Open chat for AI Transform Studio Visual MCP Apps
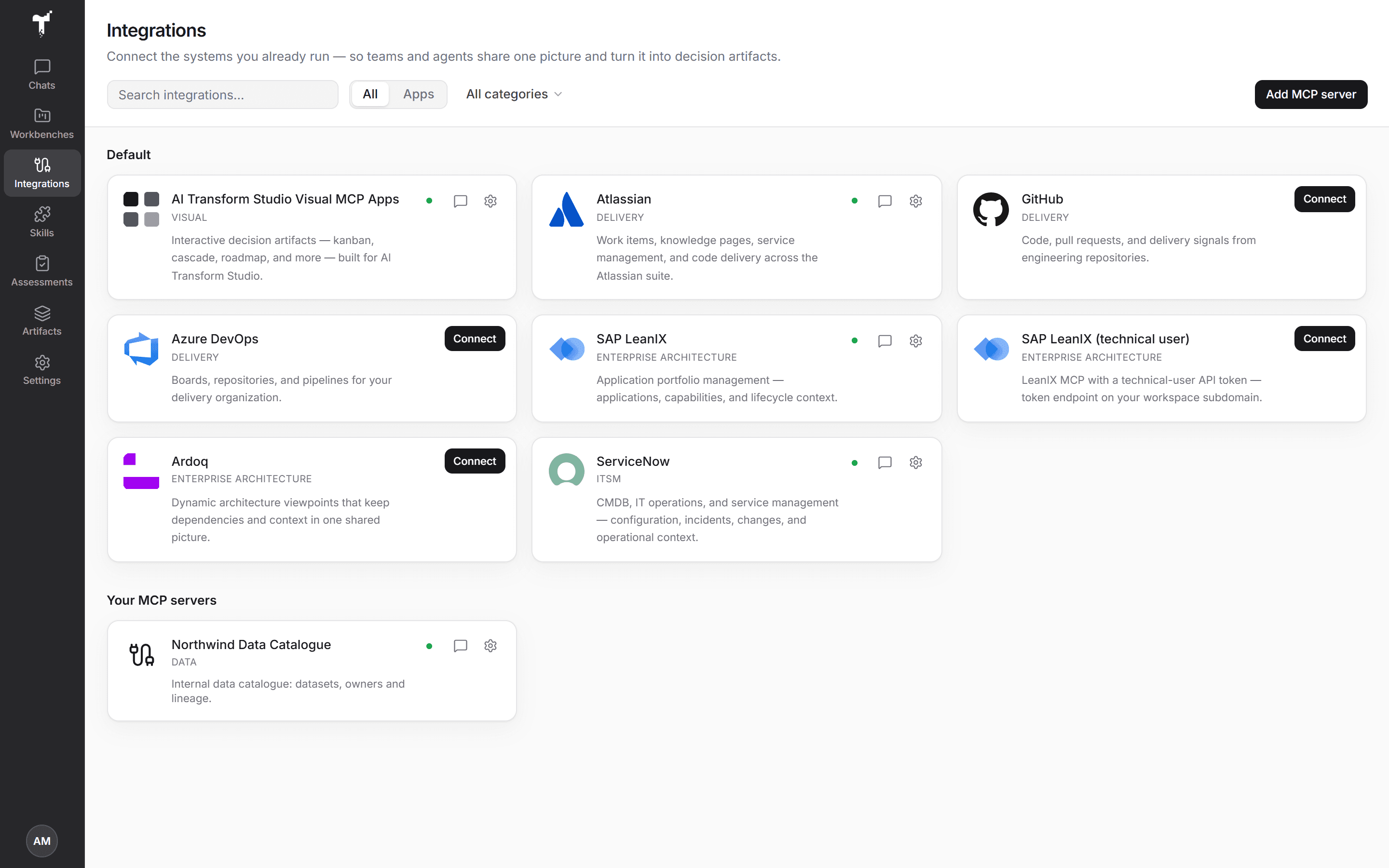The image size is (1389, 868). click(x=460, y=201)
